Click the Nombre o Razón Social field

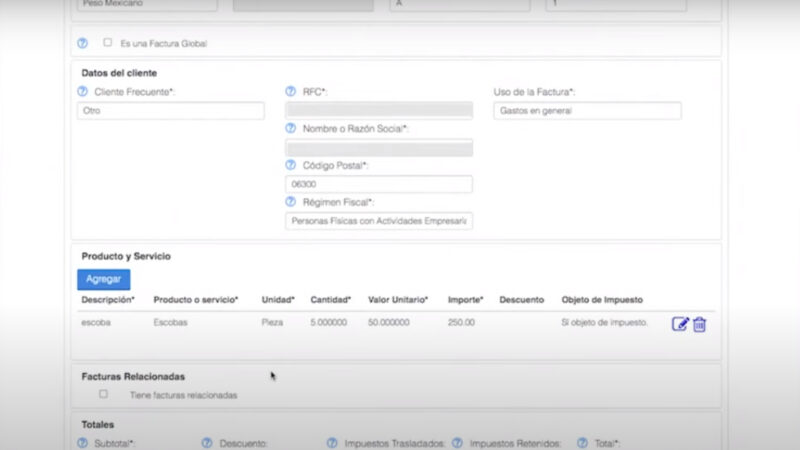click(378, 148)
